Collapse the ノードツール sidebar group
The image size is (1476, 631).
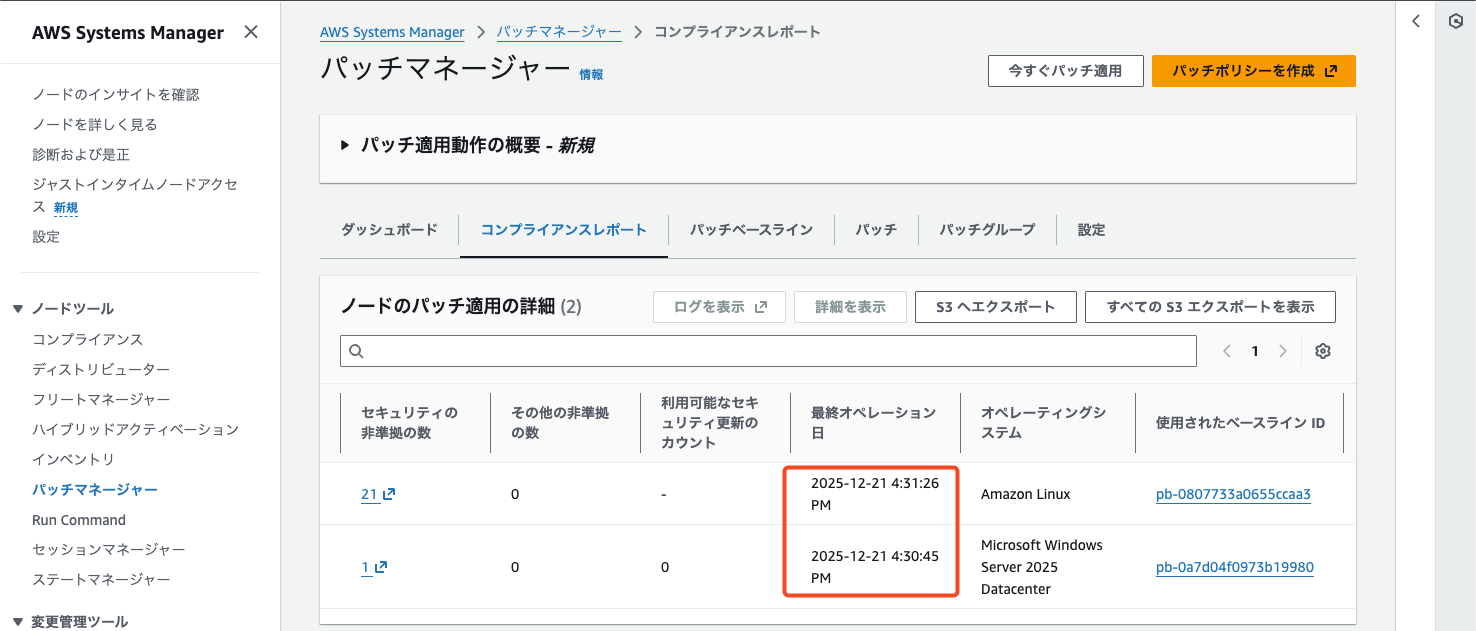[x=18, y=309]
